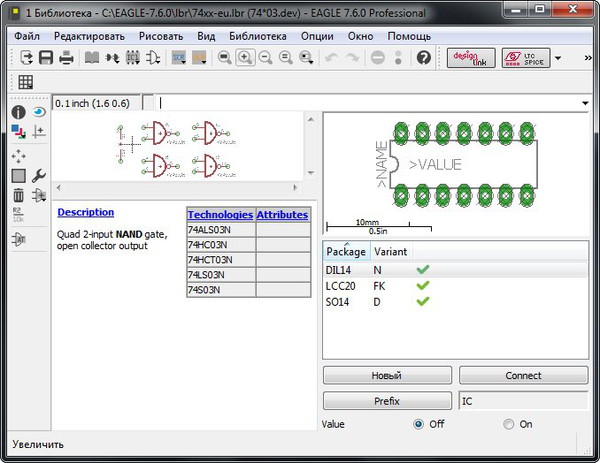The height and width of the screenshot is (463, 600).
Task: Click the Print icon in the toolbar
Action: 66,58
